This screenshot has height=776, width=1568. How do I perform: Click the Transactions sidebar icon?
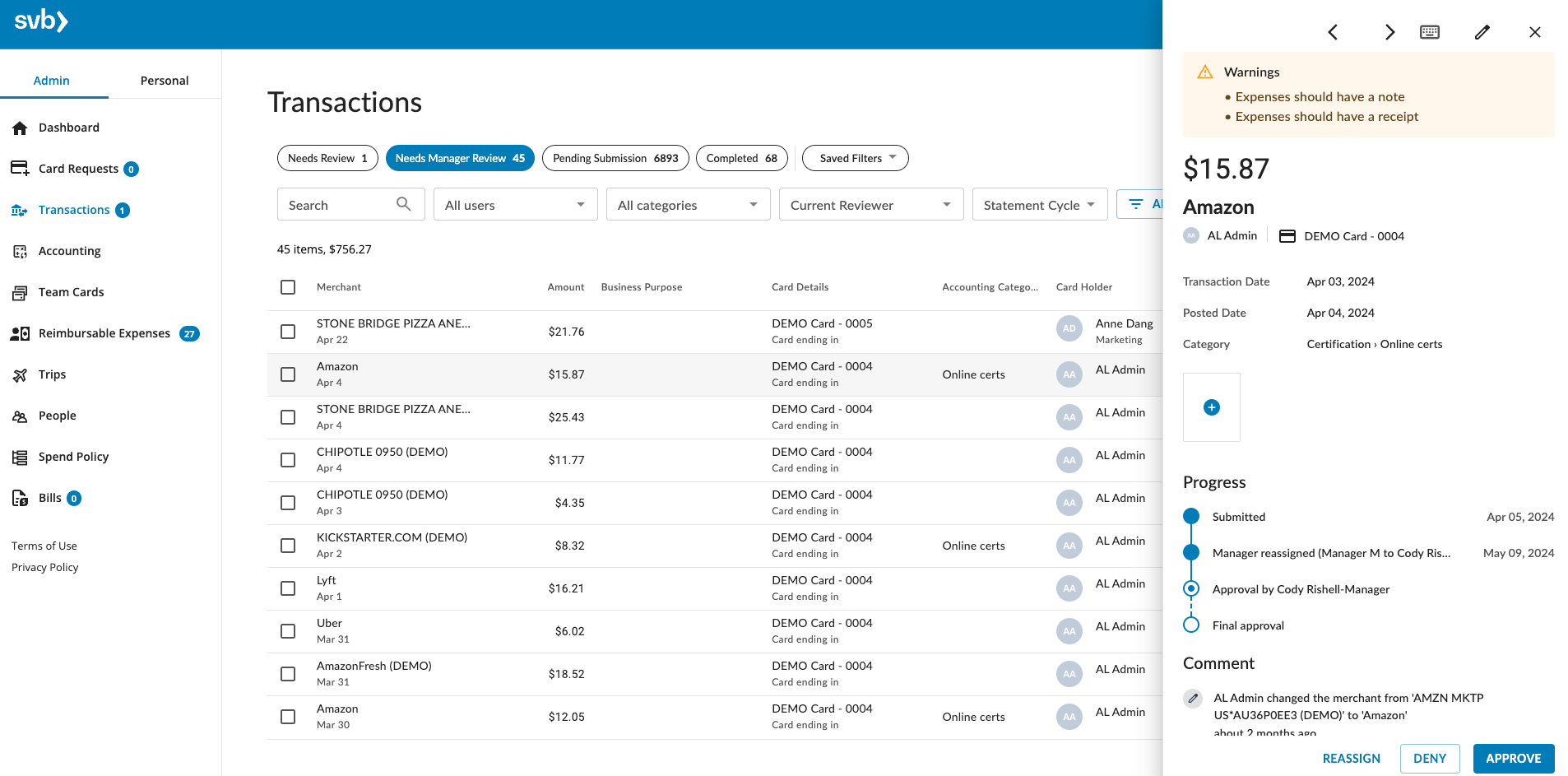[20, 210]
